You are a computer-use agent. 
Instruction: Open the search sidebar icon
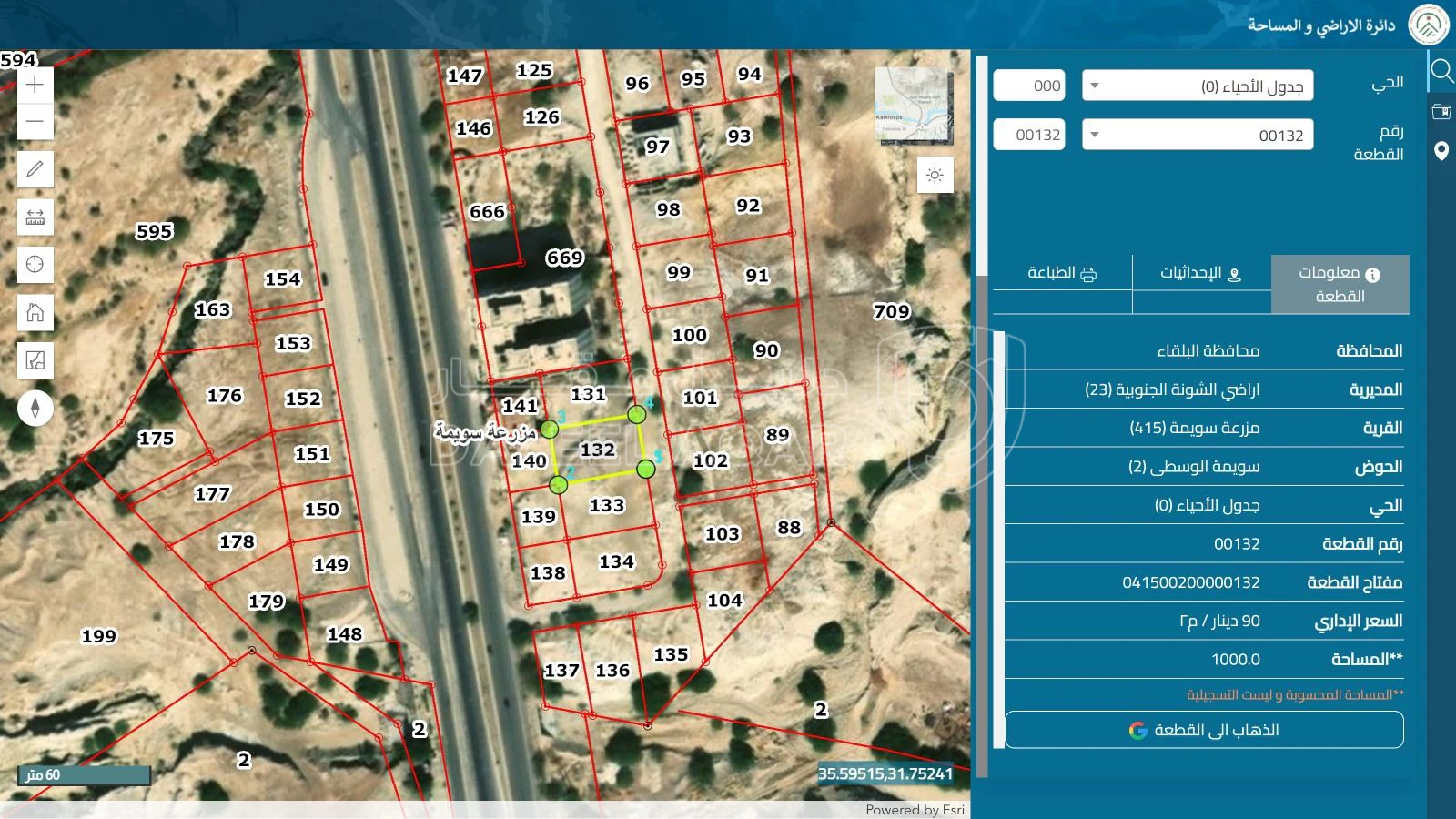(x=1441, y=71)
